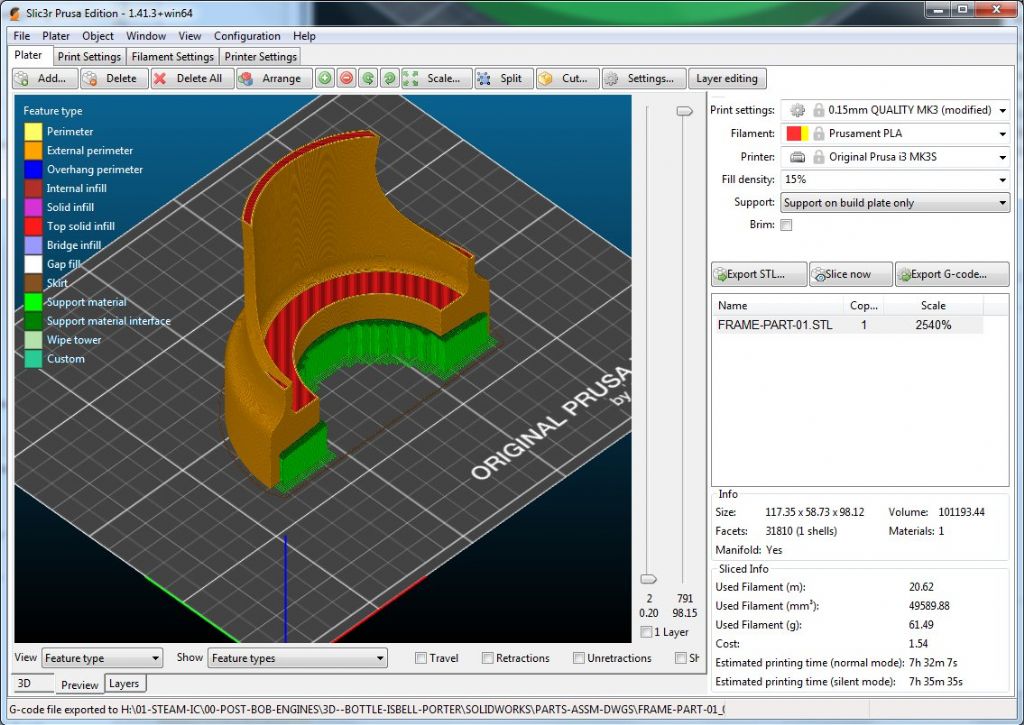The width and height of the screenshot is (1024, 725).
Task: Click the Add object toolbar button
Action: click(45, 78)
